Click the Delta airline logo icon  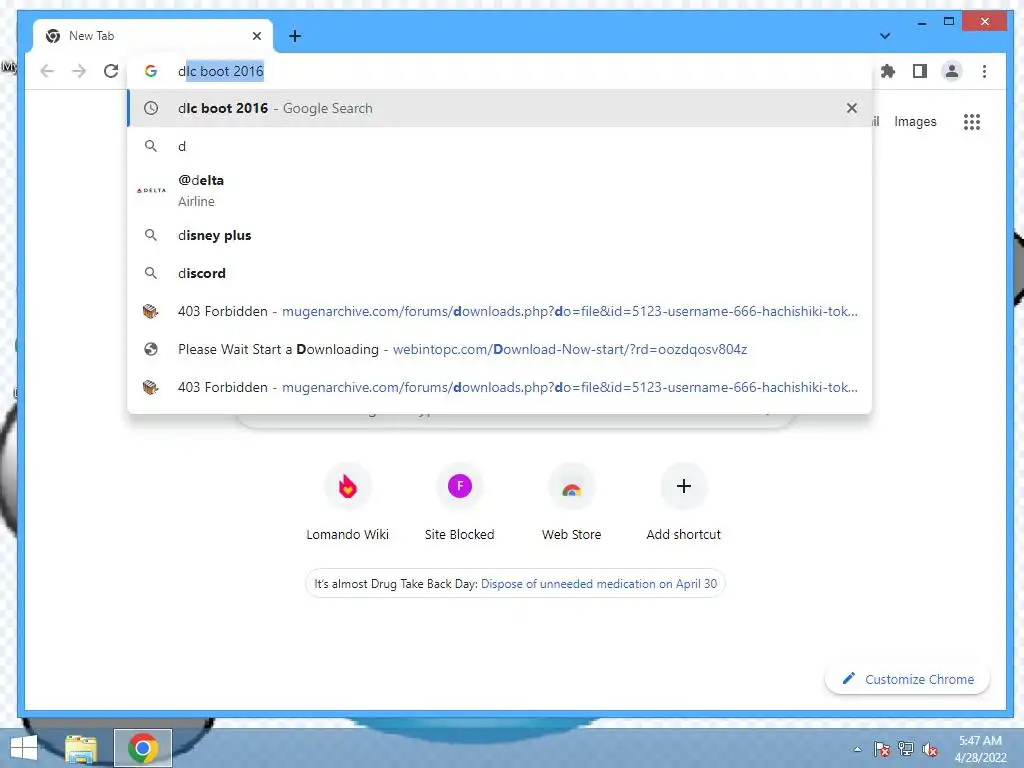[x=151, y=191]
